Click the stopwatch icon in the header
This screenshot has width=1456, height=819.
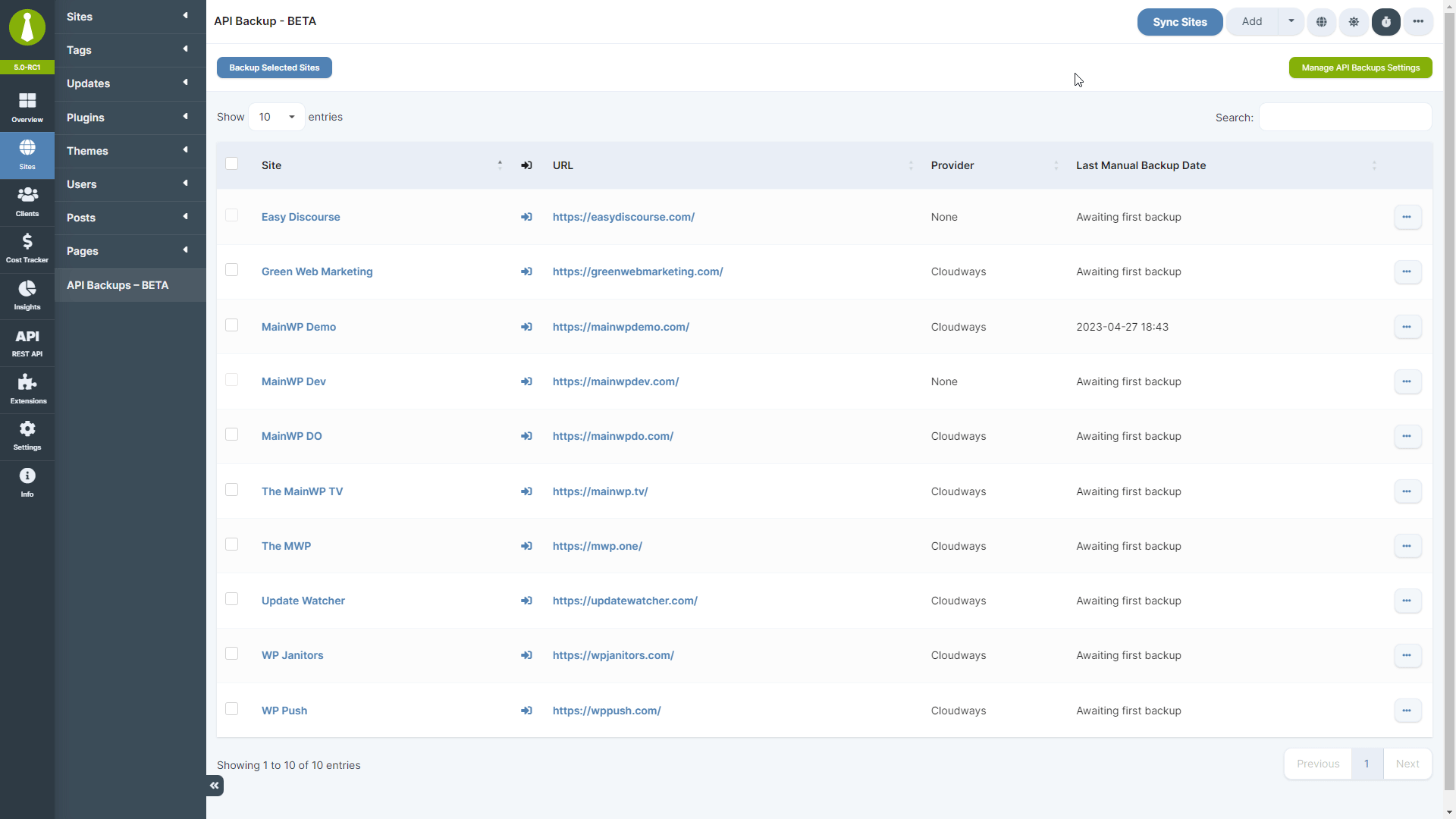click(x=1385, y=22)
